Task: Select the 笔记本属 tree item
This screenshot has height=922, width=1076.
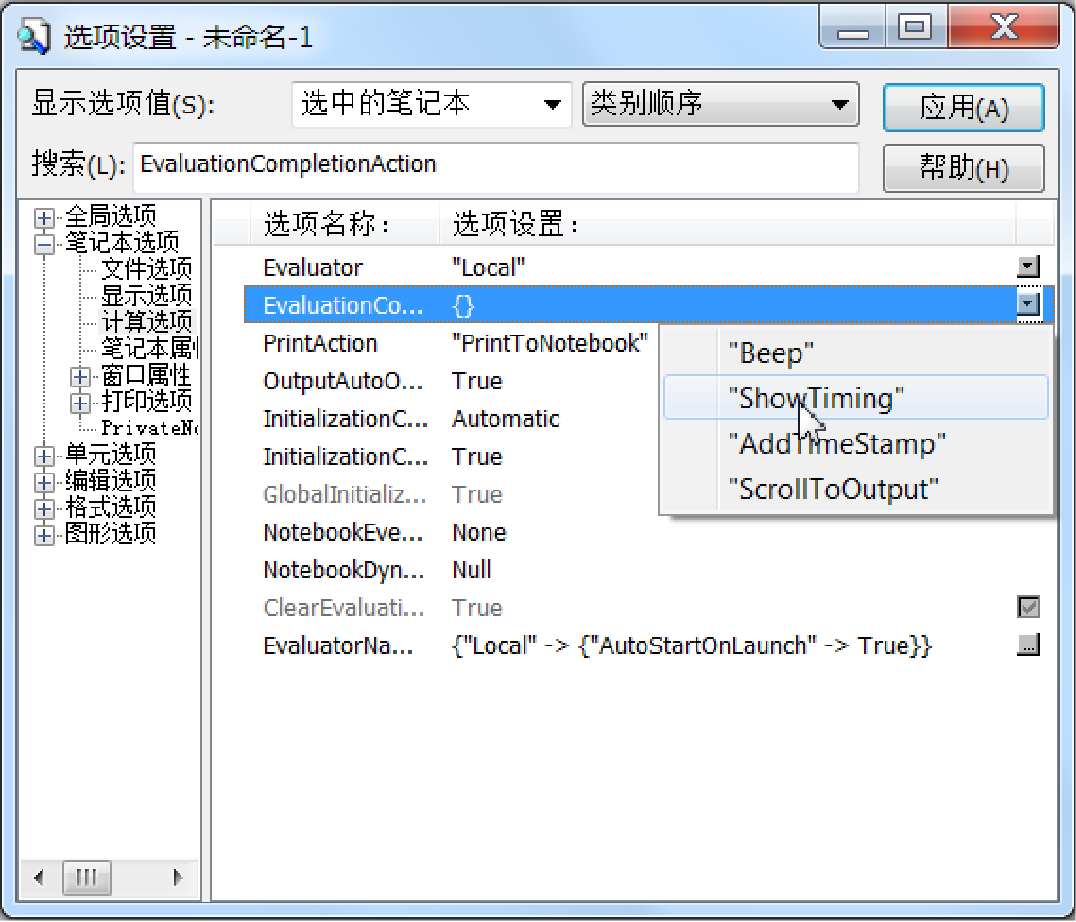Action: [x=149, y=348]
